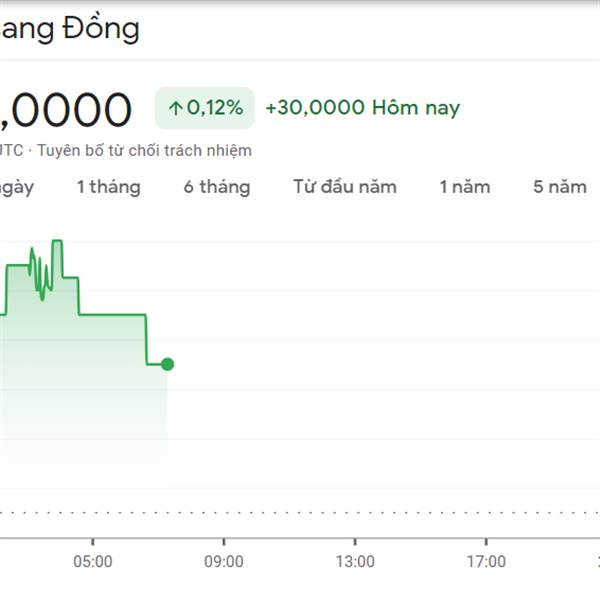Click the +30,0000 Hôm nay change text
The image size is (600, 600).
click(x=362, y=108)
